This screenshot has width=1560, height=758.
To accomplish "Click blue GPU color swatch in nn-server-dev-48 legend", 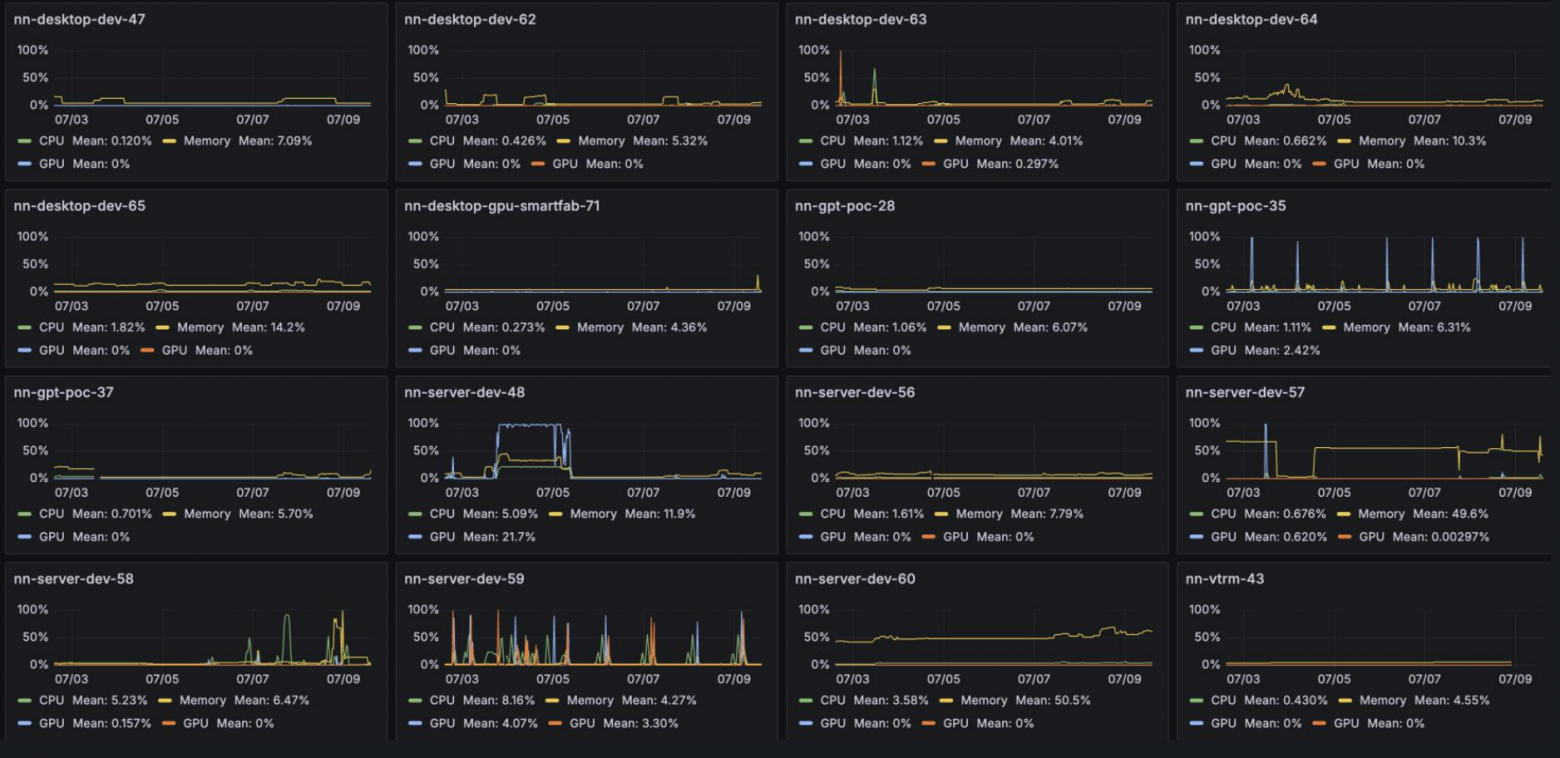I will pos(416,537).
